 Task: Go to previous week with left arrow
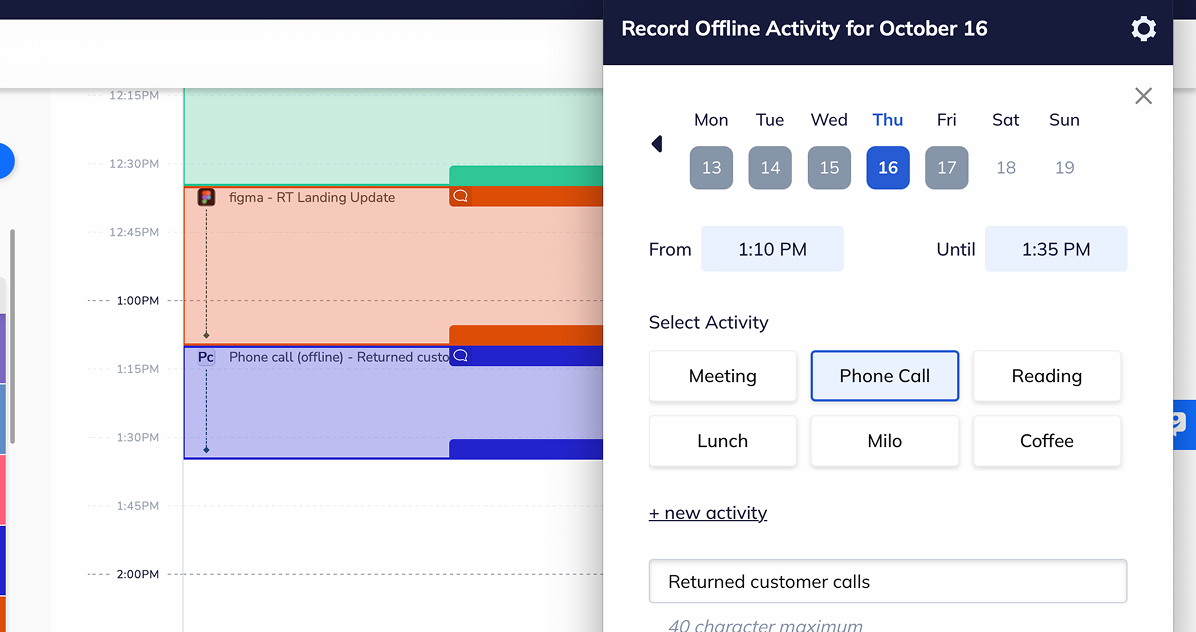(657, 144)
